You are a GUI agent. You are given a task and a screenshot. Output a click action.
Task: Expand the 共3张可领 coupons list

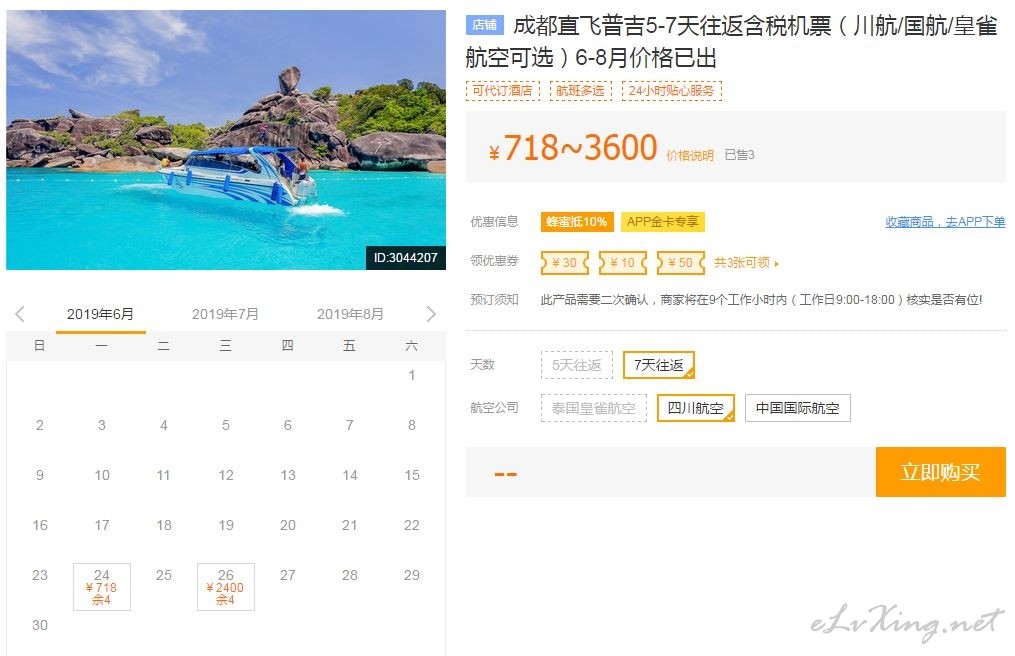tap(746, 263)
